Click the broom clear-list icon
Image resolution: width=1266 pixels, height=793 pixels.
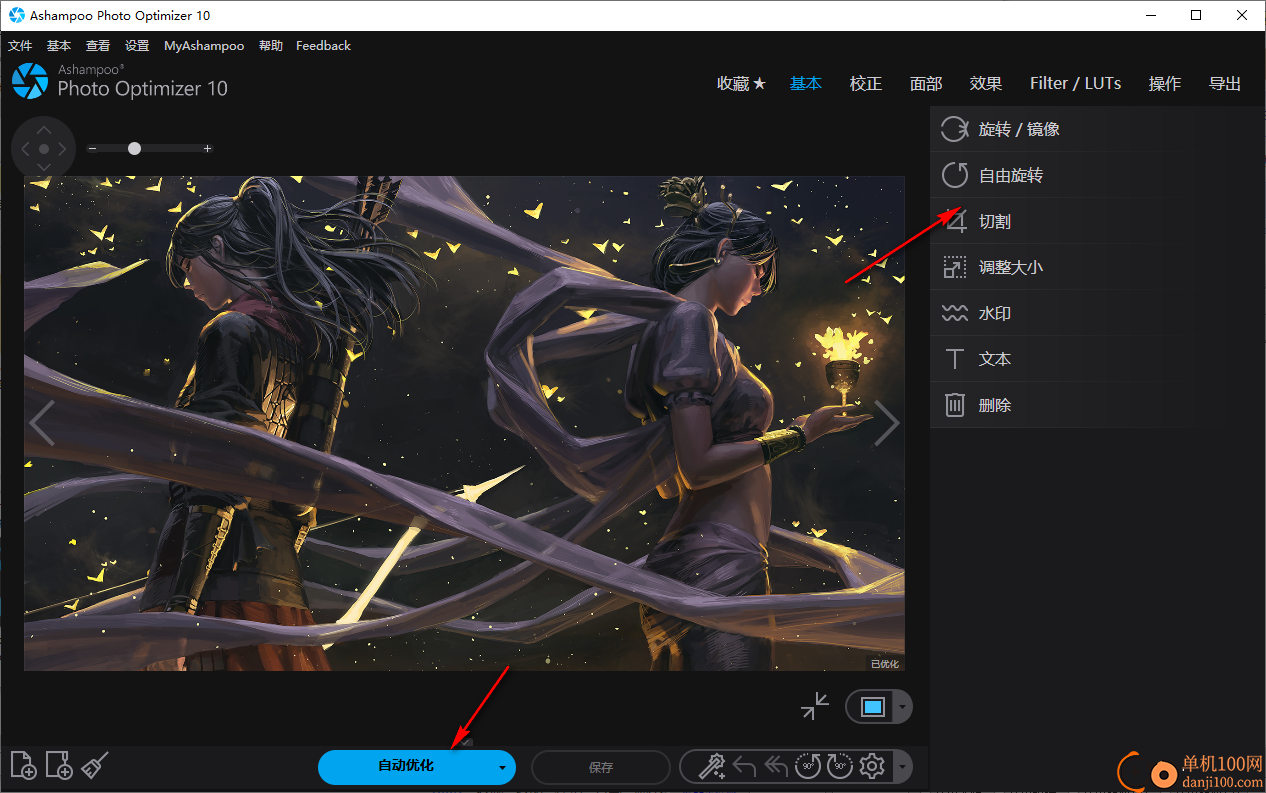(x=94, y=766)
